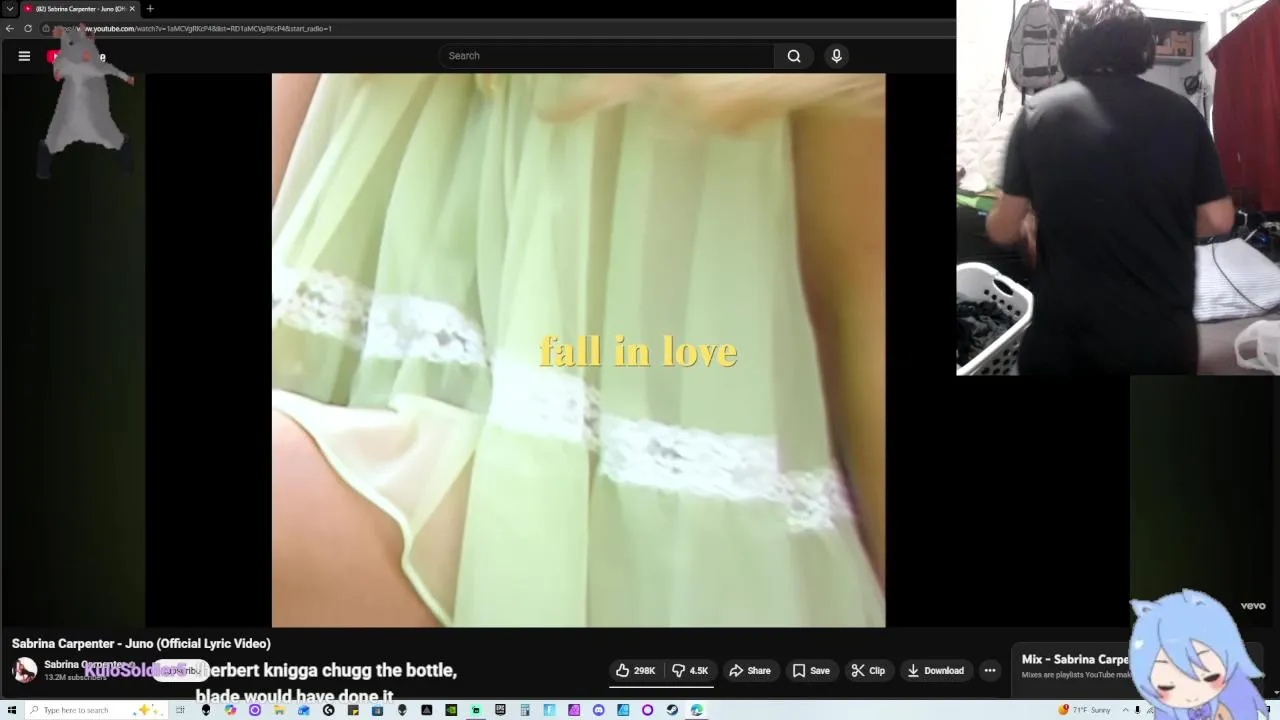The height and width of the screenshot is (720, 1280).
Task: Like the video showing 298K
Action: [x=635, y=671]
